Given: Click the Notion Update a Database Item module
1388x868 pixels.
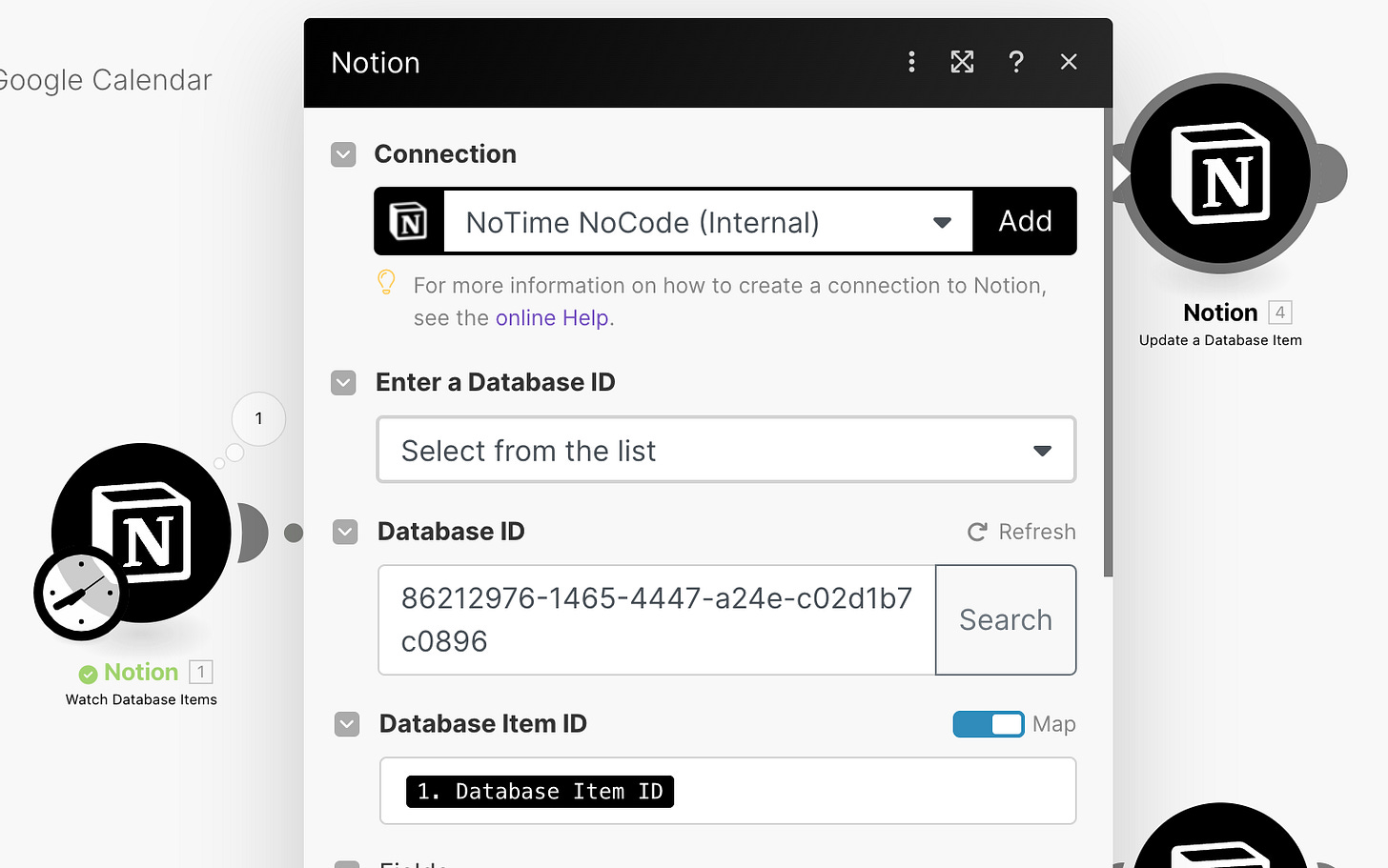Looking at the screenshot, I should click(x=1221, y=174).
